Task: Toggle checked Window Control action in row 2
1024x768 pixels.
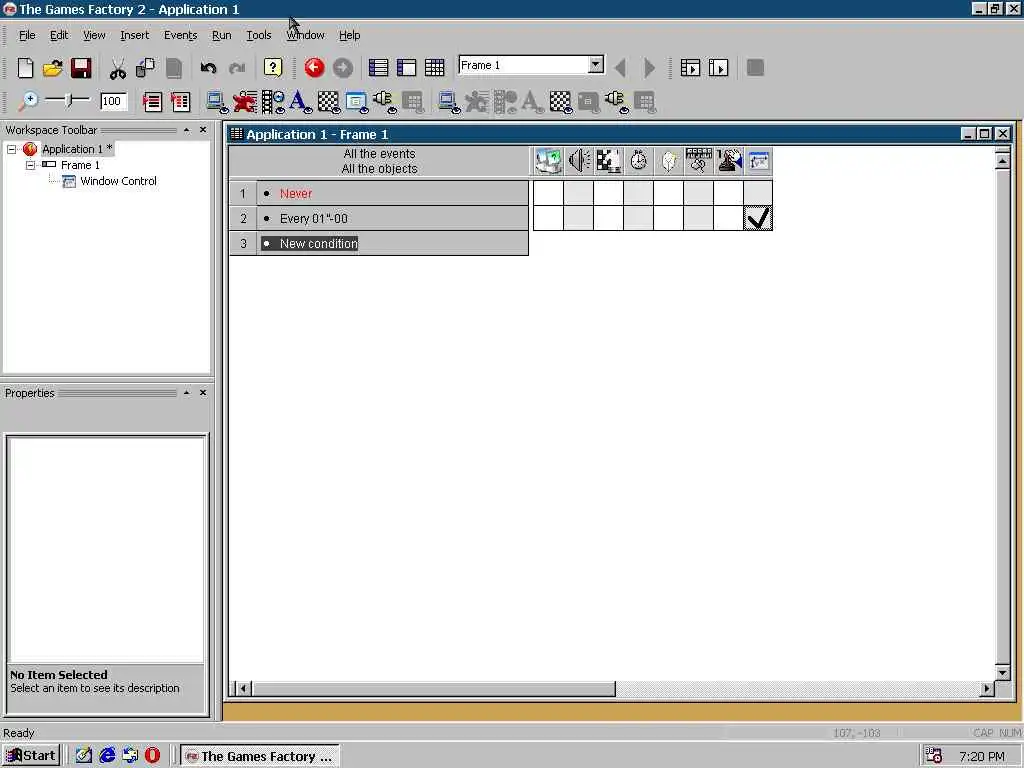Action: 758,218
